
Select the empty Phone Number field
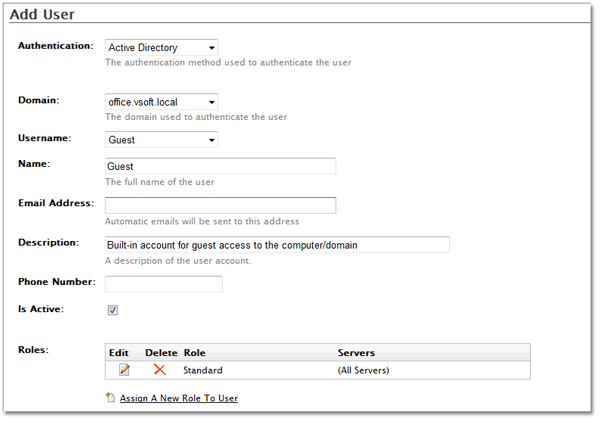[x=163, y=284]
